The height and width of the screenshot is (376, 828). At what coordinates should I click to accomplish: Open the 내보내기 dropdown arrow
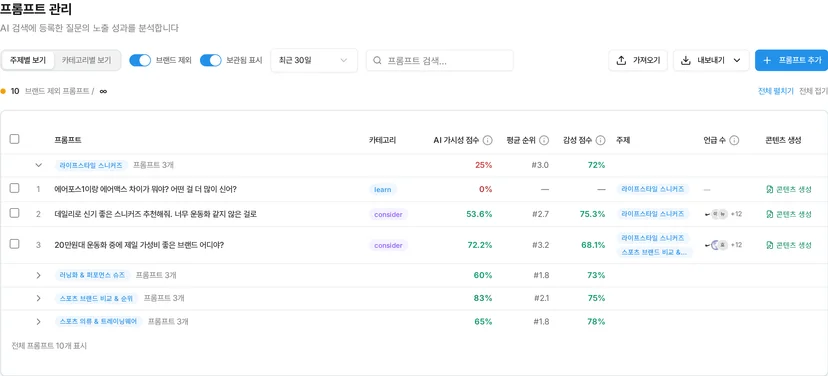coord(737,60)
